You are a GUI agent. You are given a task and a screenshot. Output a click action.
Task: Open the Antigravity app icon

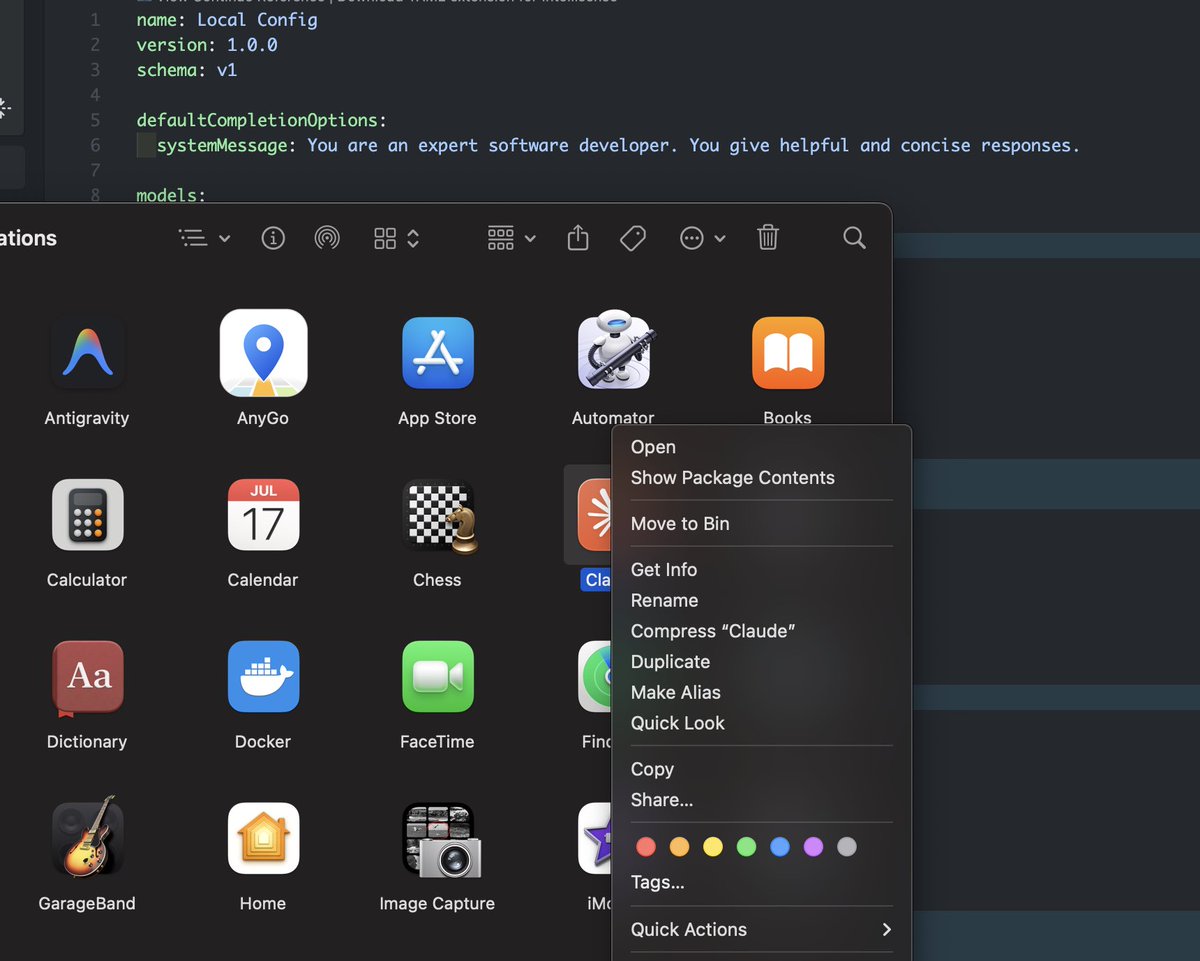[x=87, y=353]
